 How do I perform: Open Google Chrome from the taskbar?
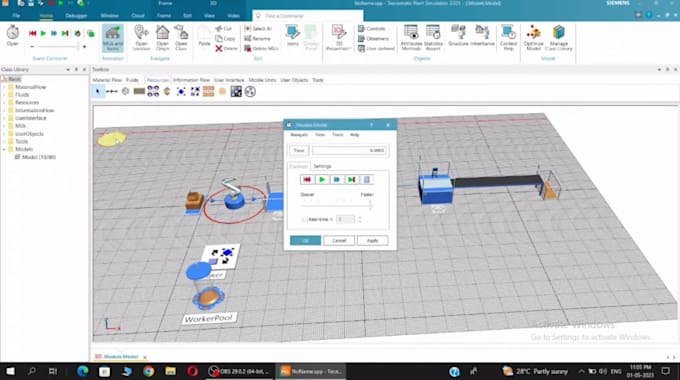[148, 371]
